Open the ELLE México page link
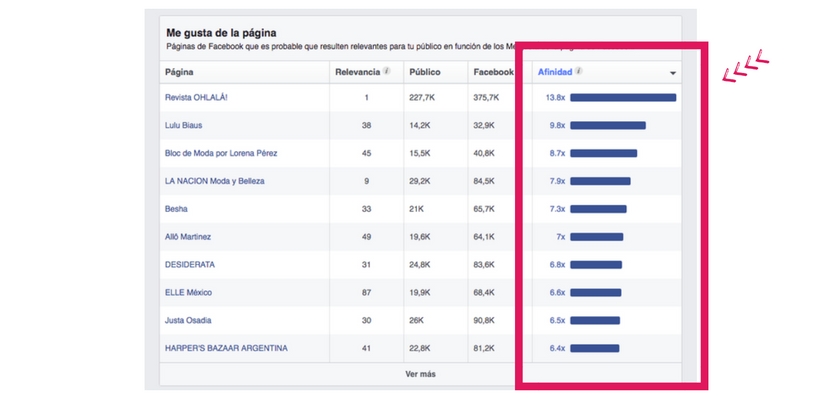The height and width of the screenshot is (400, 840). pos(188,292)
